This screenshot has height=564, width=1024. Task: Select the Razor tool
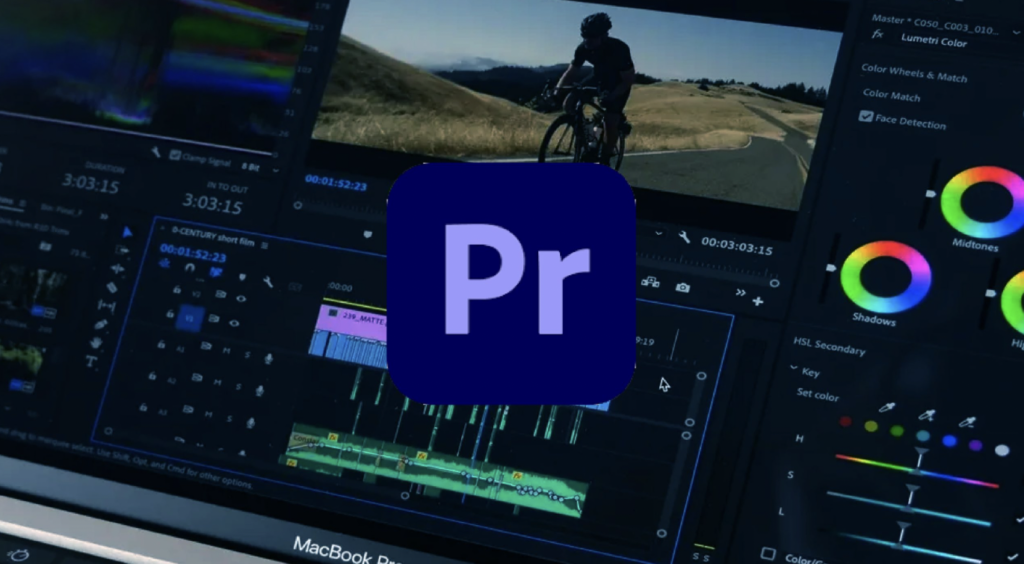pyautogui.click(x=112, y=287)
